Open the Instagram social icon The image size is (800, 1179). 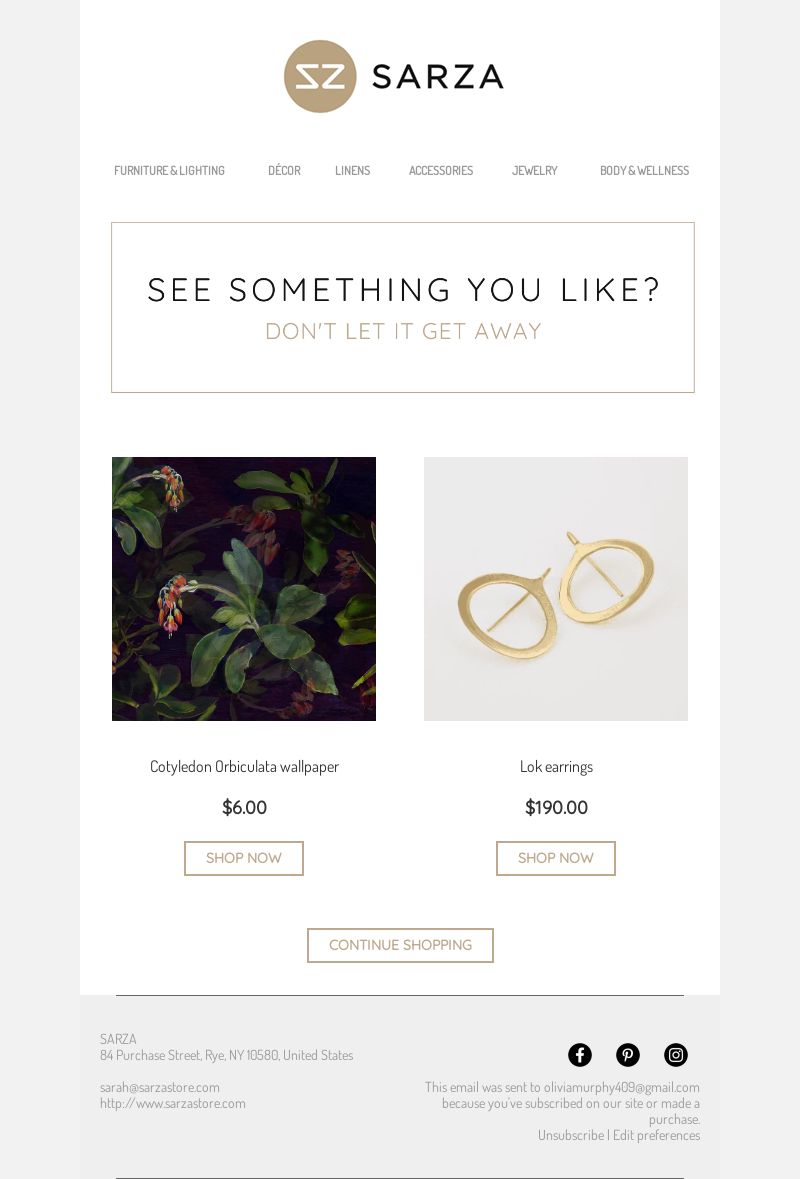[676, 1055]
